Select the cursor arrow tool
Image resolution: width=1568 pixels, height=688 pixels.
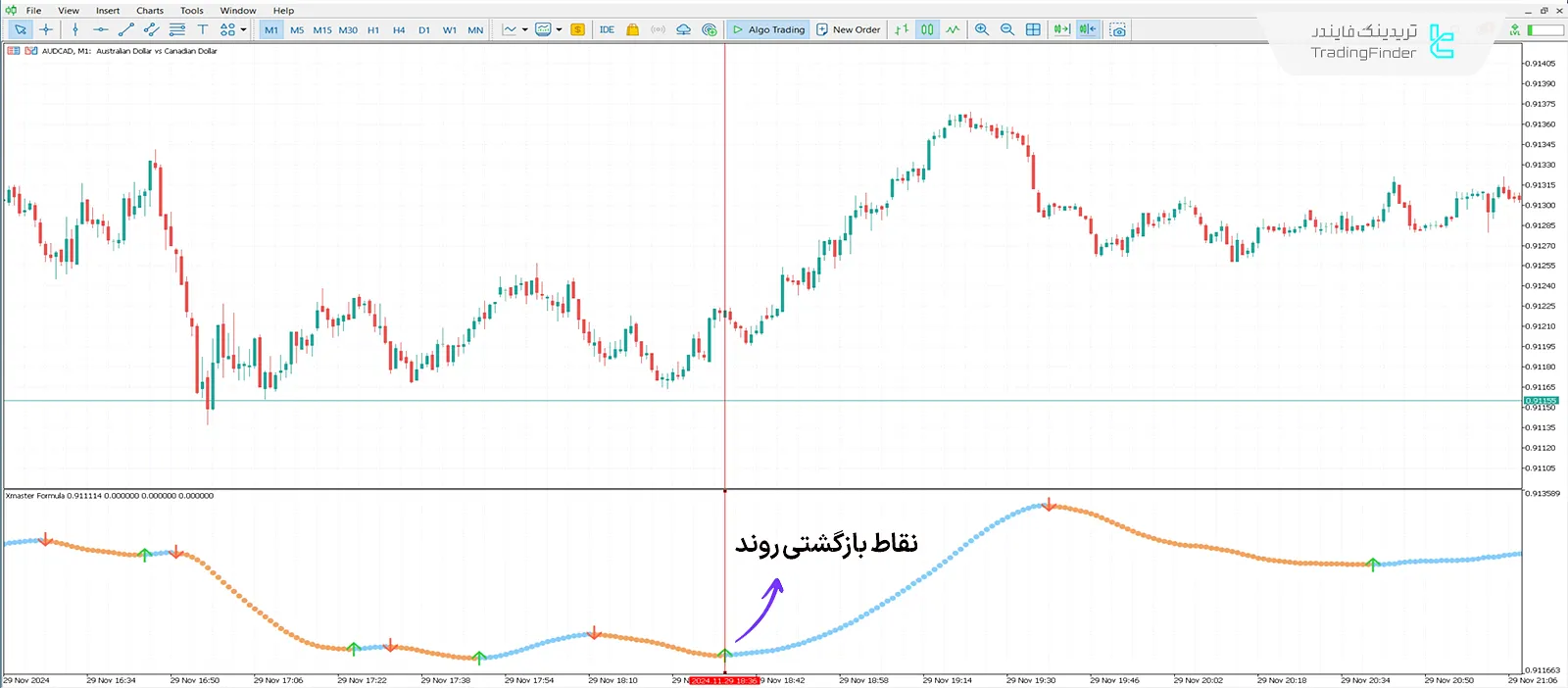pyautogui.click(x=20, y=29)
